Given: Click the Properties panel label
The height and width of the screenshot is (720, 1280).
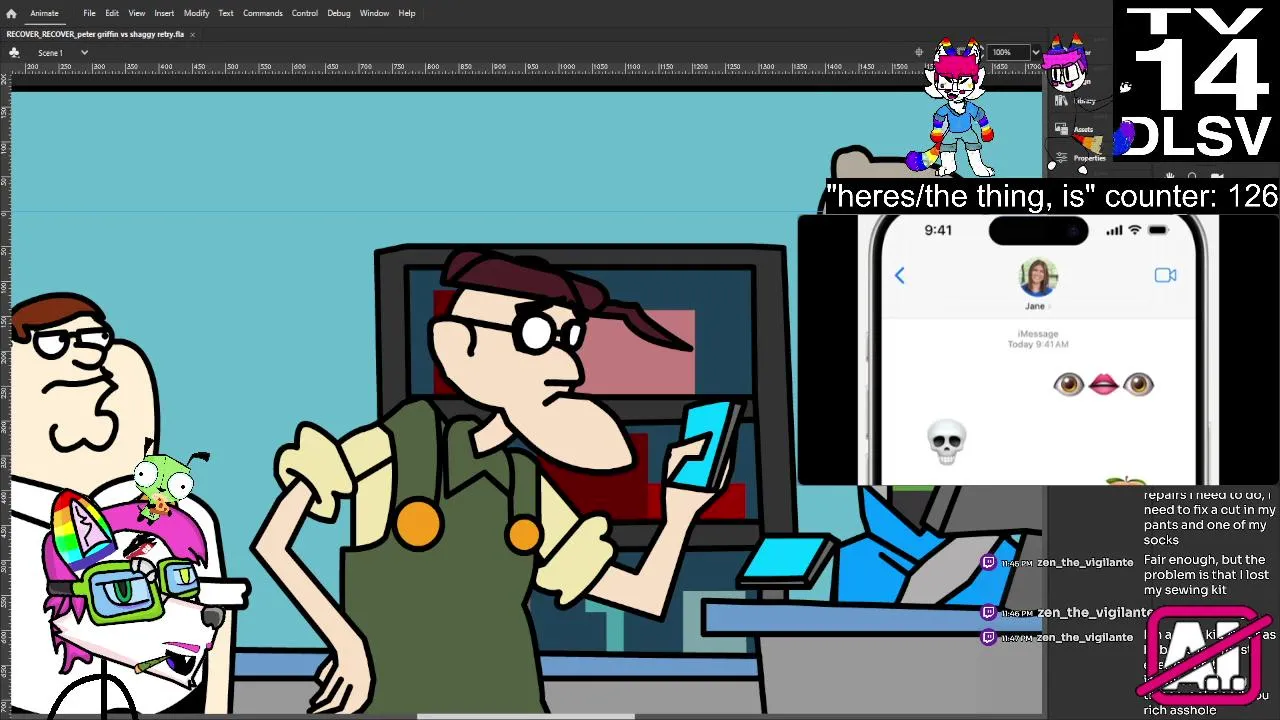Looking at the screenshot, I should pyautogui.click(x=1089, y=158).
